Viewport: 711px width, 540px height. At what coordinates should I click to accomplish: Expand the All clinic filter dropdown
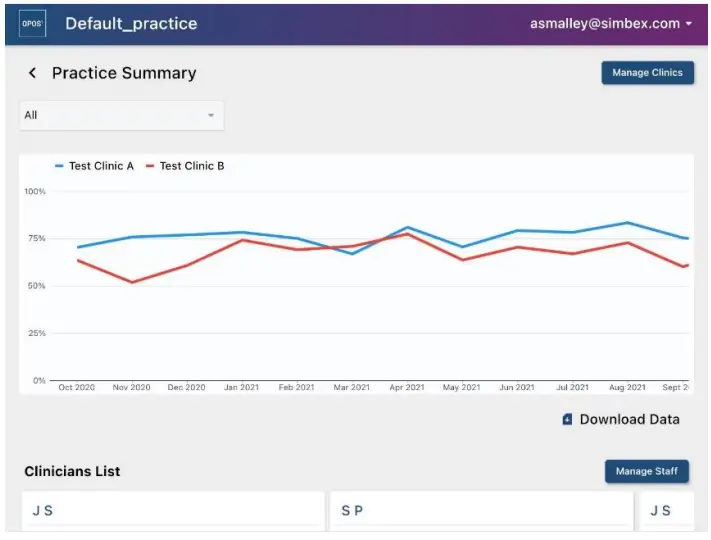click(121, 115)
